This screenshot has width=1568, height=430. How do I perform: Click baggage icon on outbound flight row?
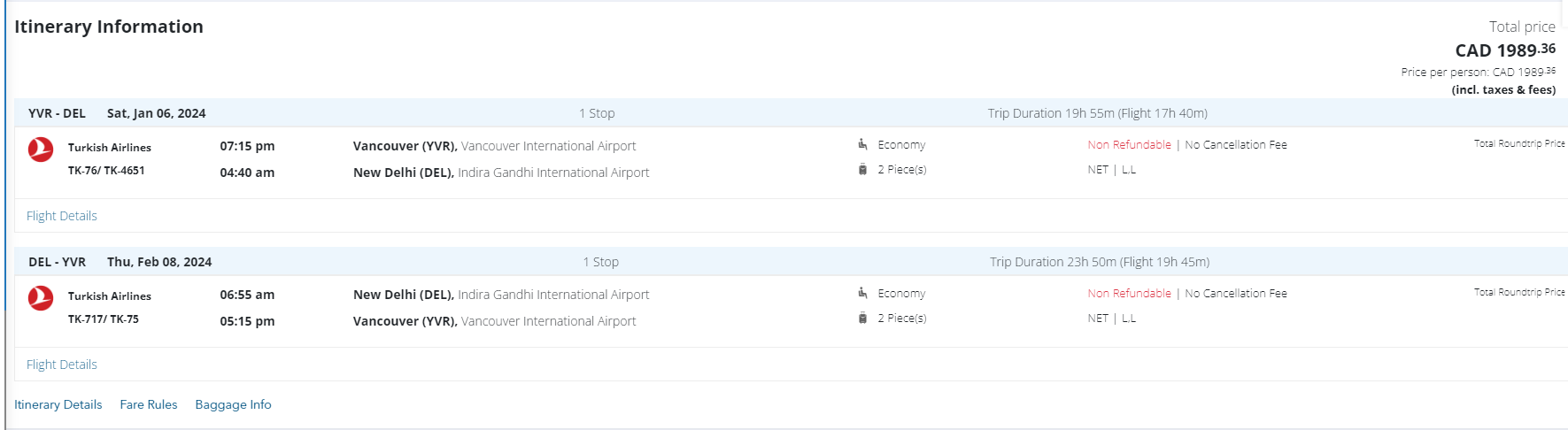(862, 169)
